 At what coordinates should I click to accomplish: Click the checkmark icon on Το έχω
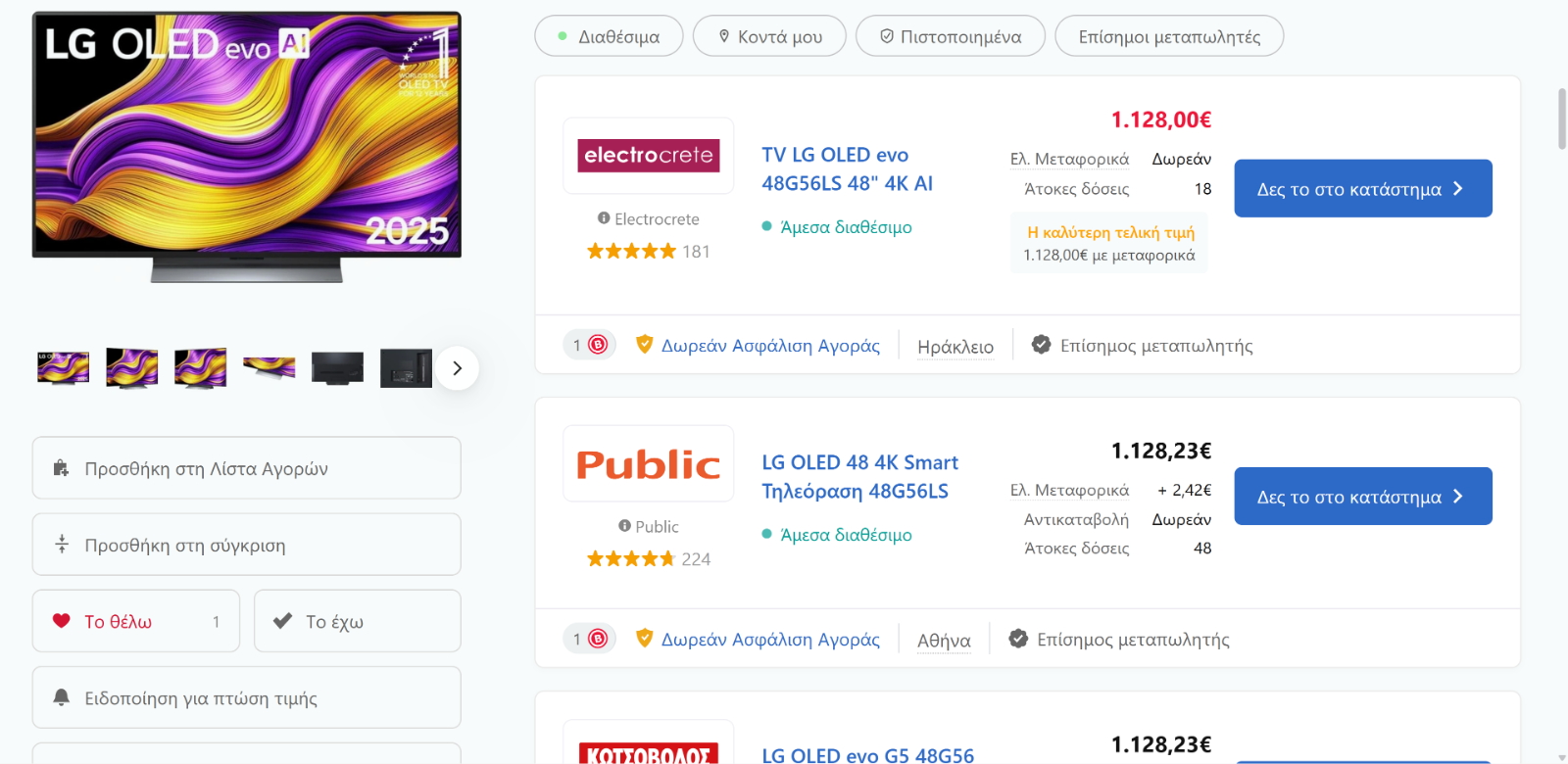click(282, 621)
